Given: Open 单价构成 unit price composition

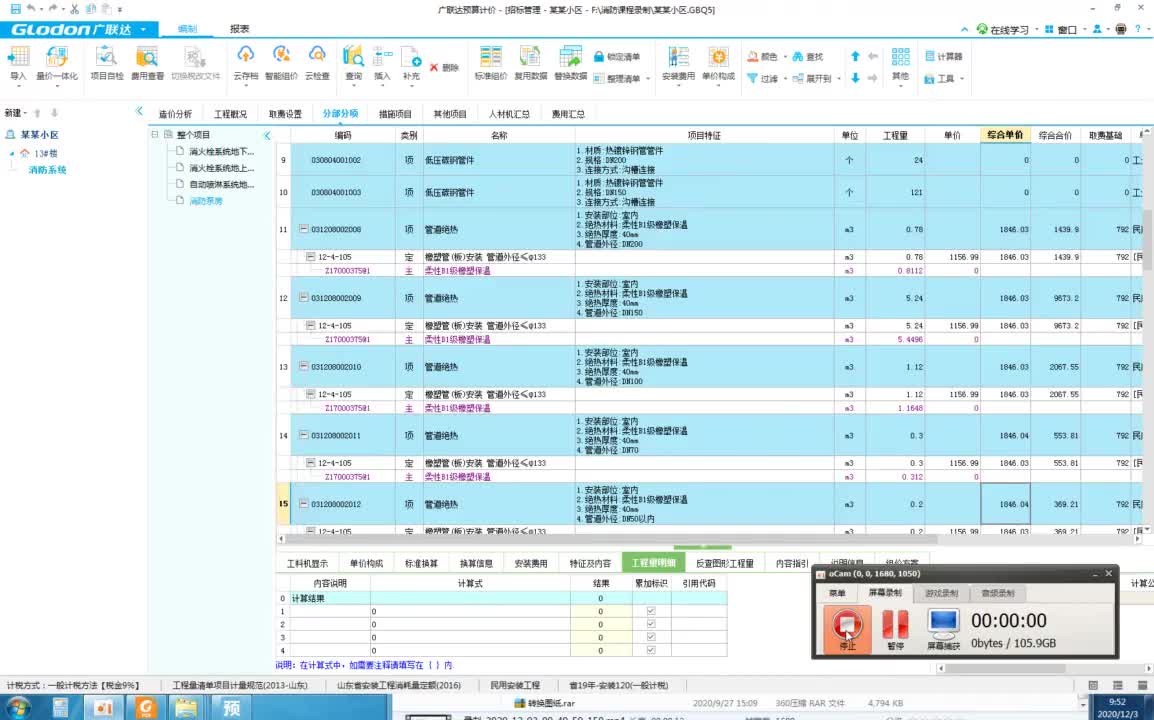Looking at the screenshot, I should tap(718, 63).
